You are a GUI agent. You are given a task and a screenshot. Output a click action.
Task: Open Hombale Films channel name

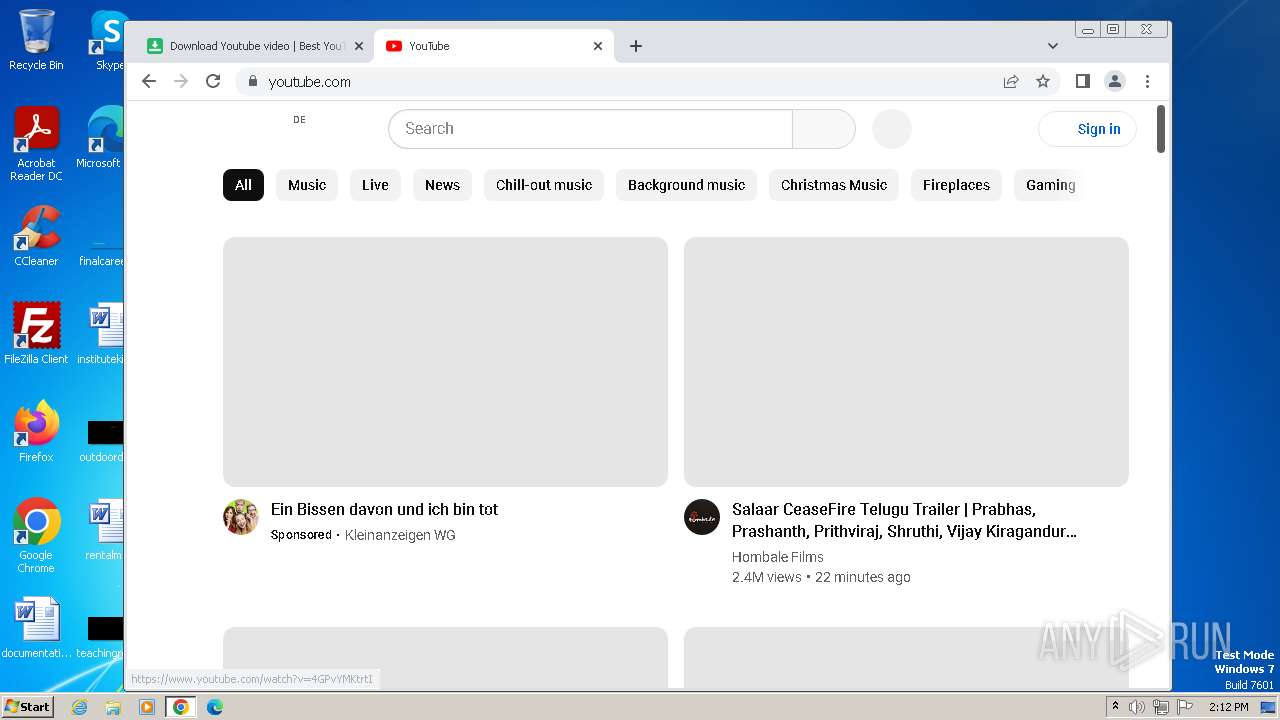[x=778, y=557]
